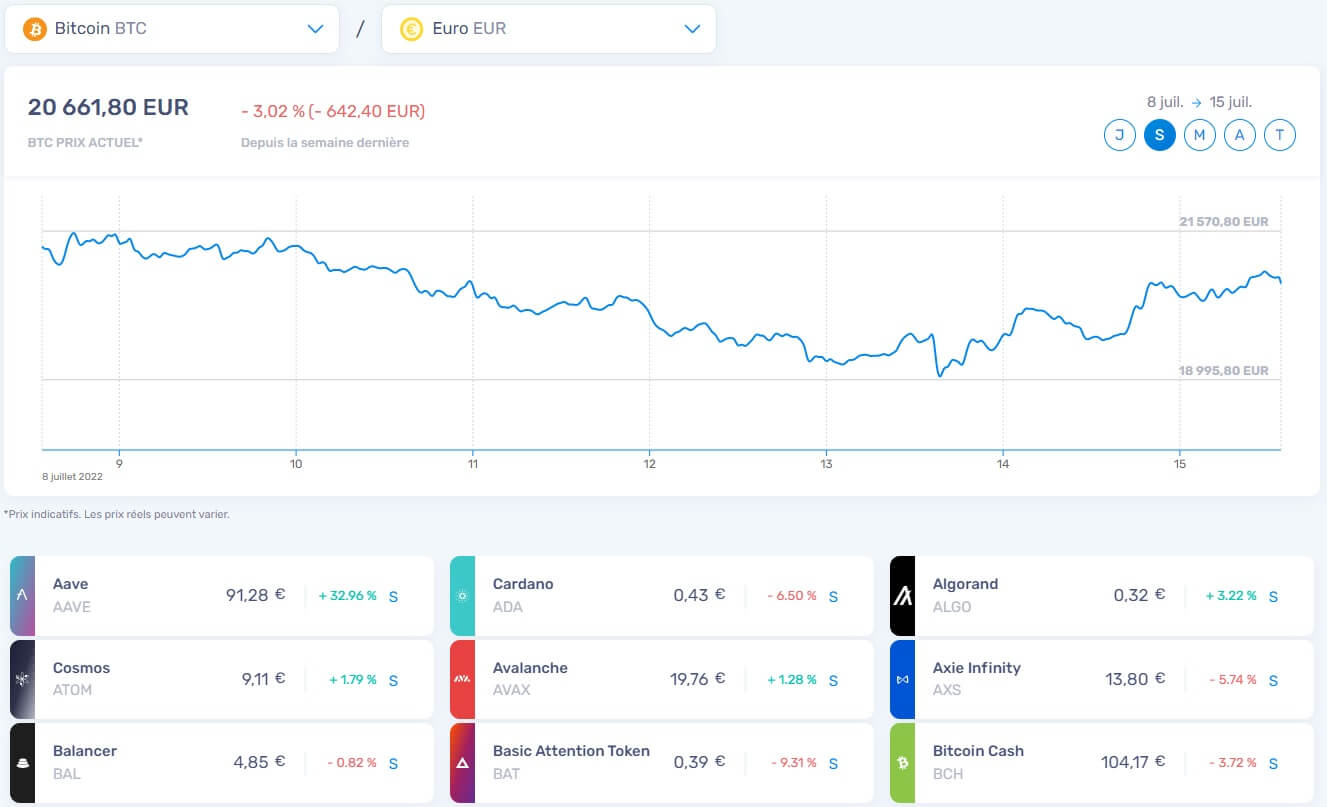This screenshot has width=1327, height=807.
Task: Open the Cardano coin name link
Action: coord(523,584)
